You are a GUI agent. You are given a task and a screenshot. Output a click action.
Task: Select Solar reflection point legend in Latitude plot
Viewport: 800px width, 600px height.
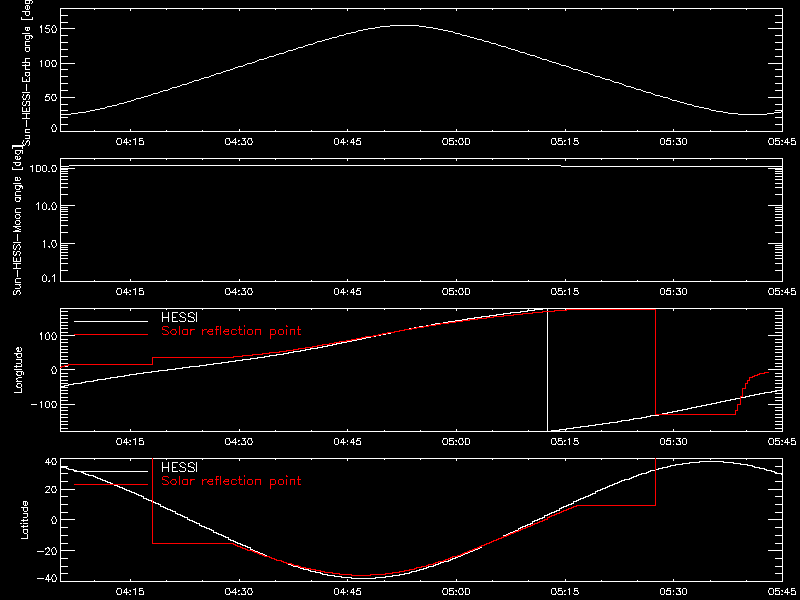[x=231, y=481]
